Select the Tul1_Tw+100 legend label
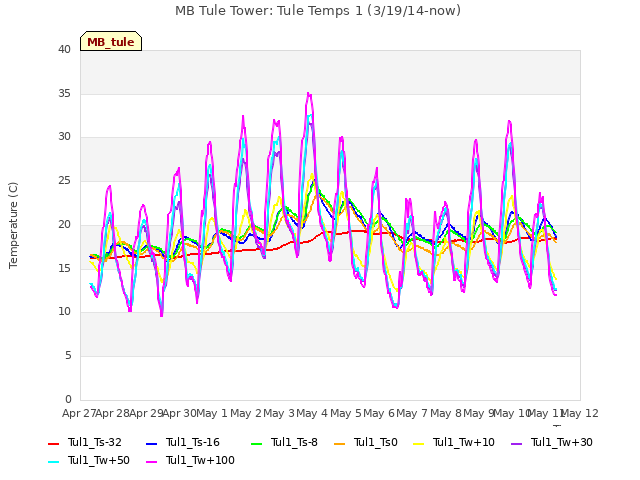 pos(200,460)
